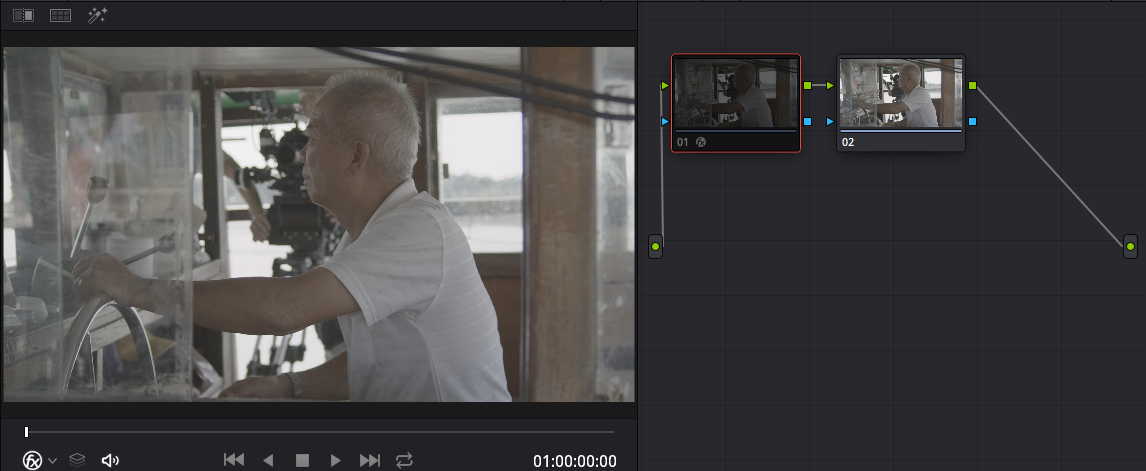Toggle the highlight magic wand tool
This screenshot has width=1146, height=471.
click(x=97, y=15)
